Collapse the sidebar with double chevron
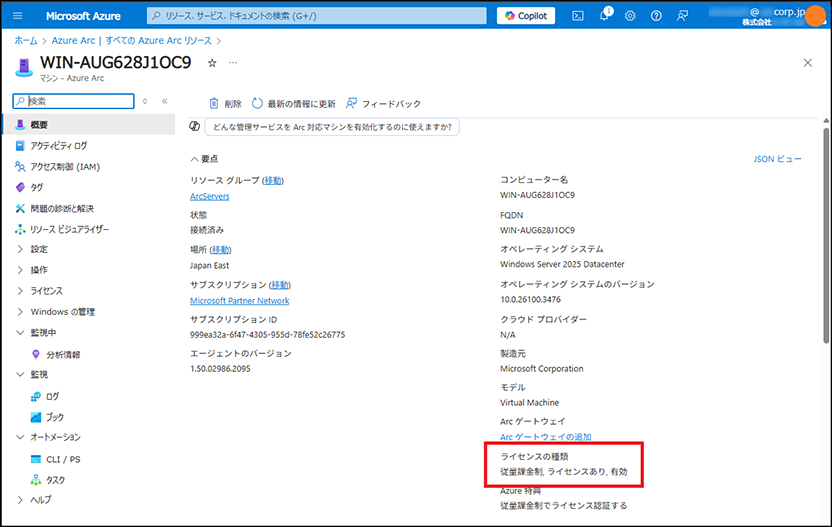Viewport: 832px width, 527px height. 164,101
